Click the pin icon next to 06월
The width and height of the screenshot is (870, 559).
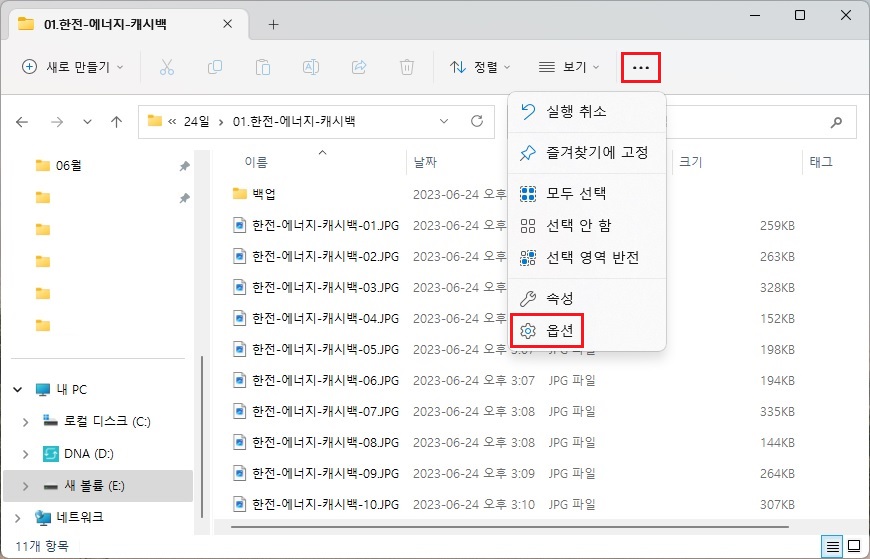tap(184, 166)
